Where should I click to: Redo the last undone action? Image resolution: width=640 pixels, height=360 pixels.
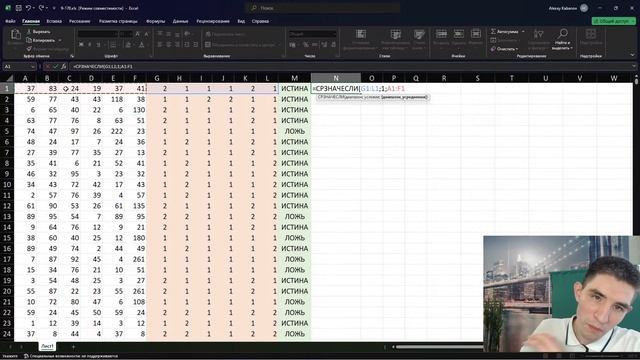[41, 8]
